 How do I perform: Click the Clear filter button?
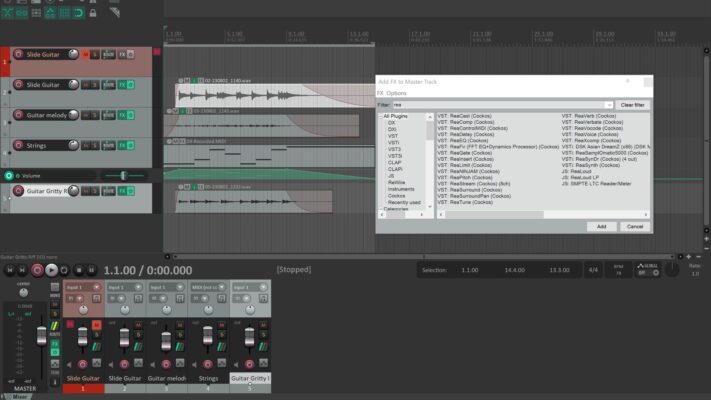(x=633, y=105)
